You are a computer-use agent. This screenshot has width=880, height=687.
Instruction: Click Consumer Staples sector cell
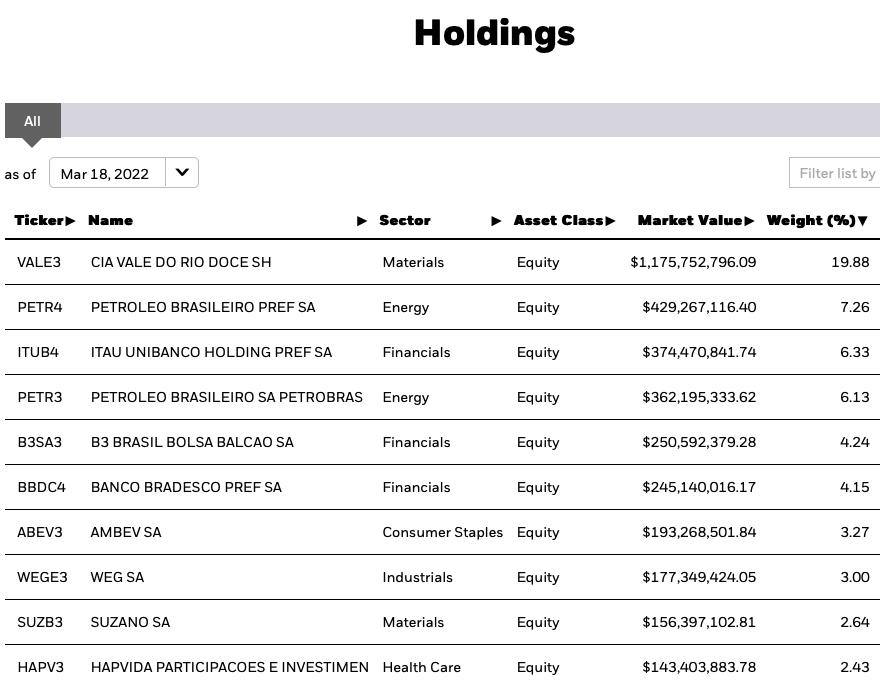[443, 532]
